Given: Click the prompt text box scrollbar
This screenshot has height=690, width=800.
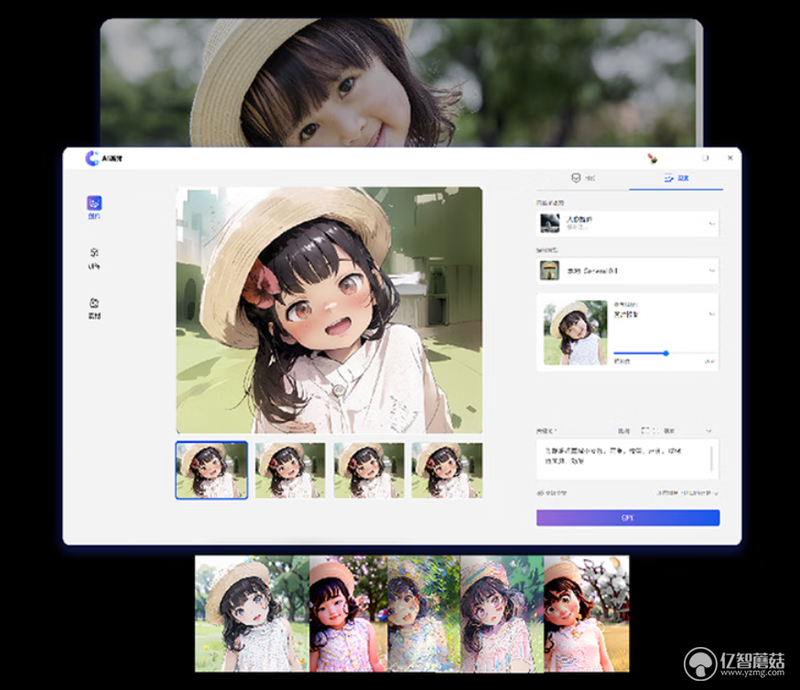Looking at the screenshot, I should pyautogui.click(x=711, y=458).
